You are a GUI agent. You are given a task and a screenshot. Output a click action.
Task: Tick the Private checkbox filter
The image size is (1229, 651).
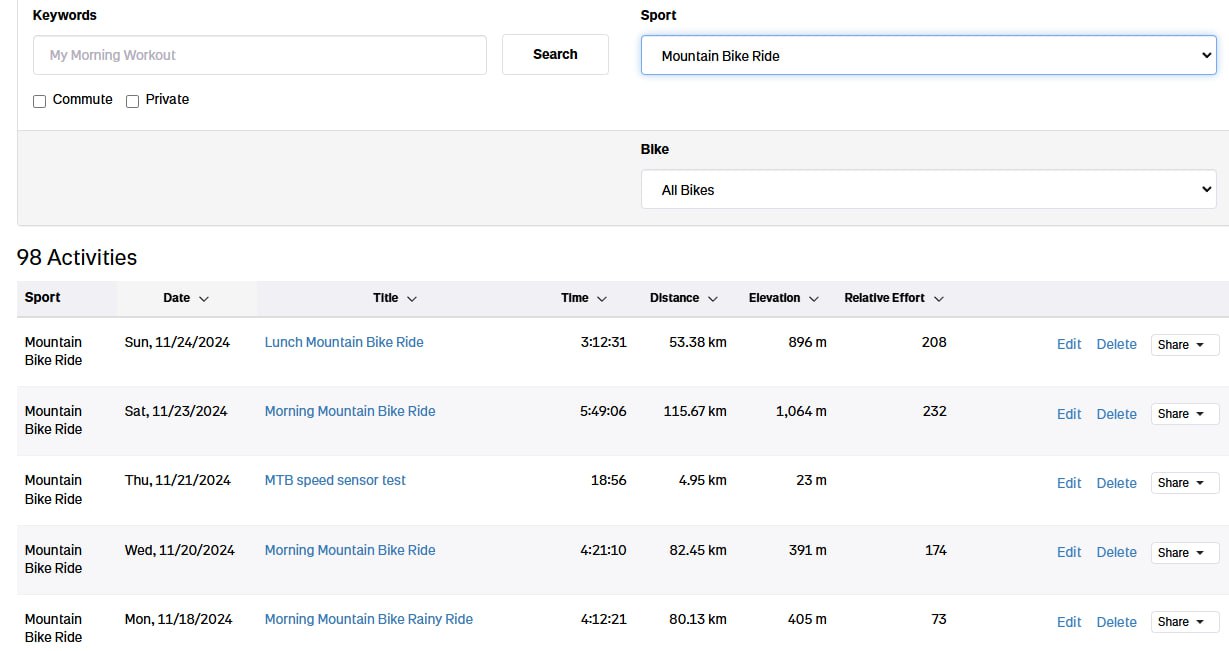[x=132, y=101]
